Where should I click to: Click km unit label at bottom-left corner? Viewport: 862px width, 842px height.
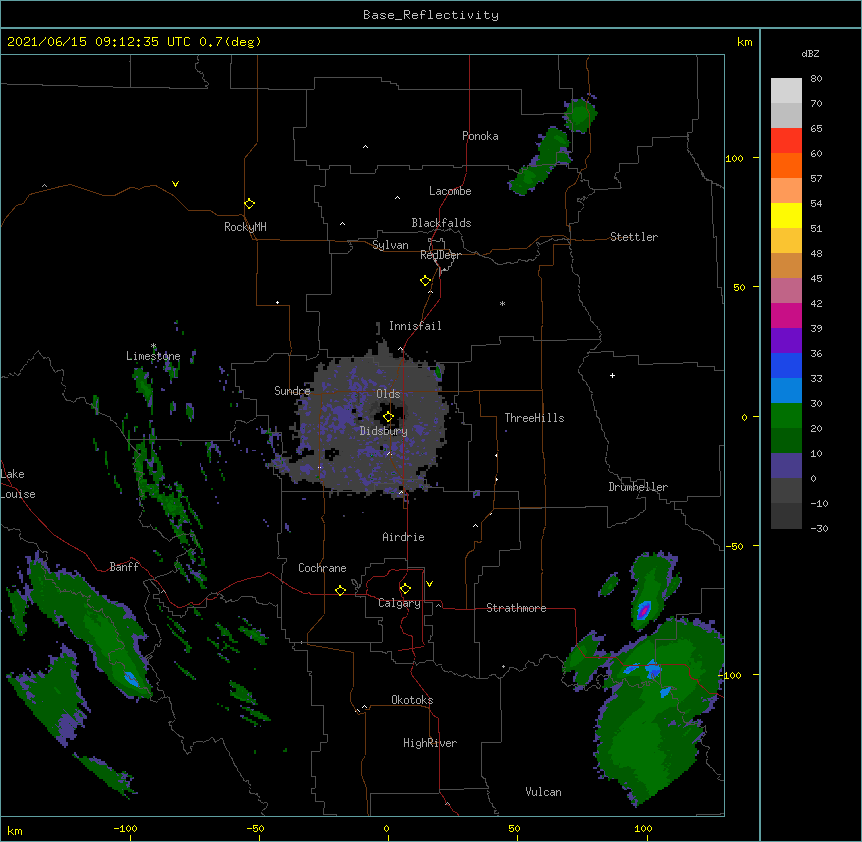[x=15, y=830]
